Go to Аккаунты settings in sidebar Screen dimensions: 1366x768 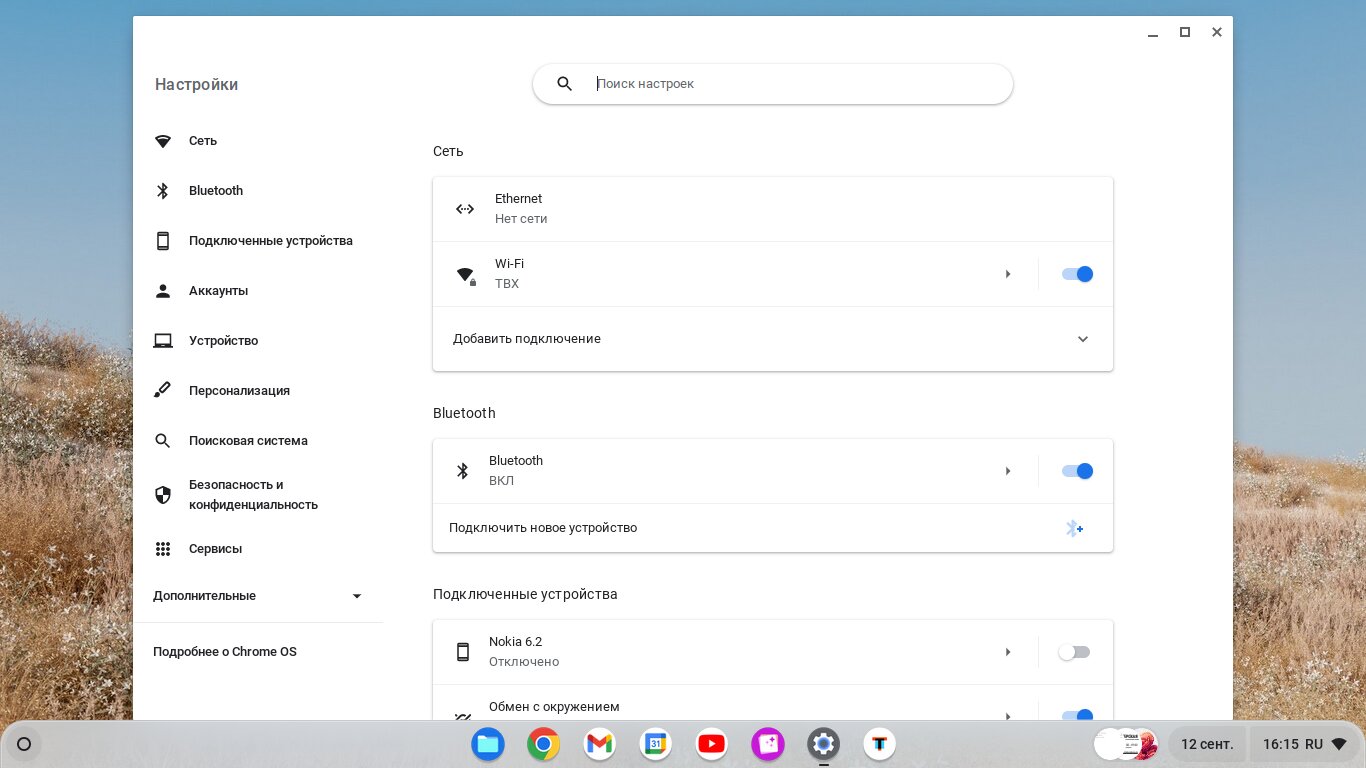pyautogui.click(x=218, y=291)
